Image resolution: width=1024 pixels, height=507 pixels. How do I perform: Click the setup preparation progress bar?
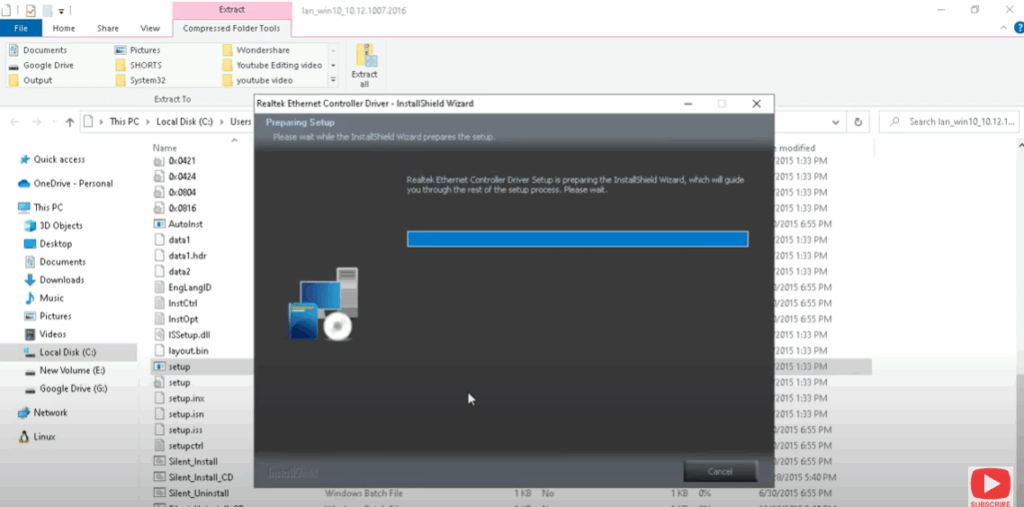577,239
